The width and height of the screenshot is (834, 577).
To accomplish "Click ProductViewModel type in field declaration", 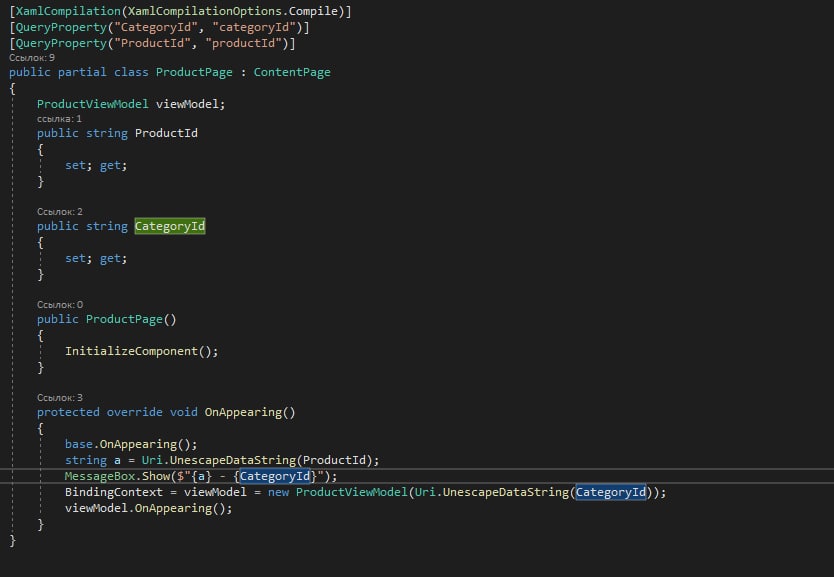I will [93, 104].
